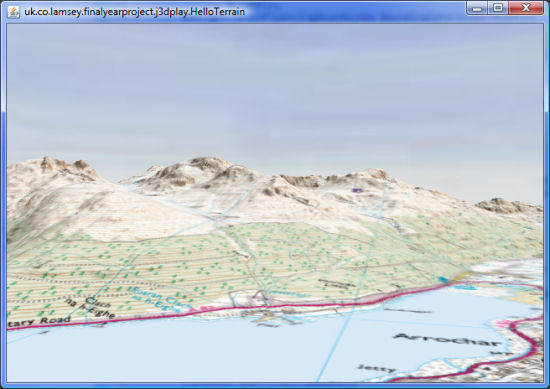550x389 pixels.
Task: Click the 'Jetty' label on the loch
Action: (376, 368)
